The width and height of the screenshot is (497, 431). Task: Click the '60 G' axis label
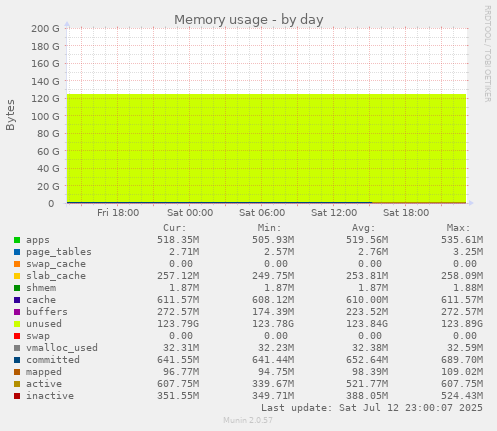point(48,151)
